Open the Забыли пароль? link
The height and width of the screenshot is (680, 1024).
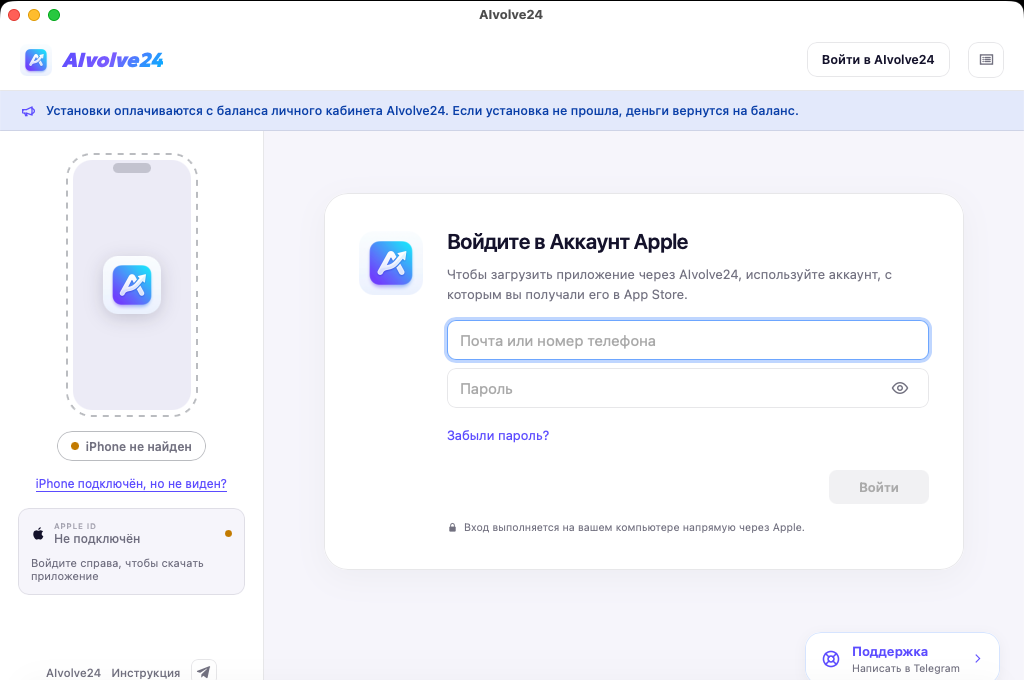click(498, 436)
